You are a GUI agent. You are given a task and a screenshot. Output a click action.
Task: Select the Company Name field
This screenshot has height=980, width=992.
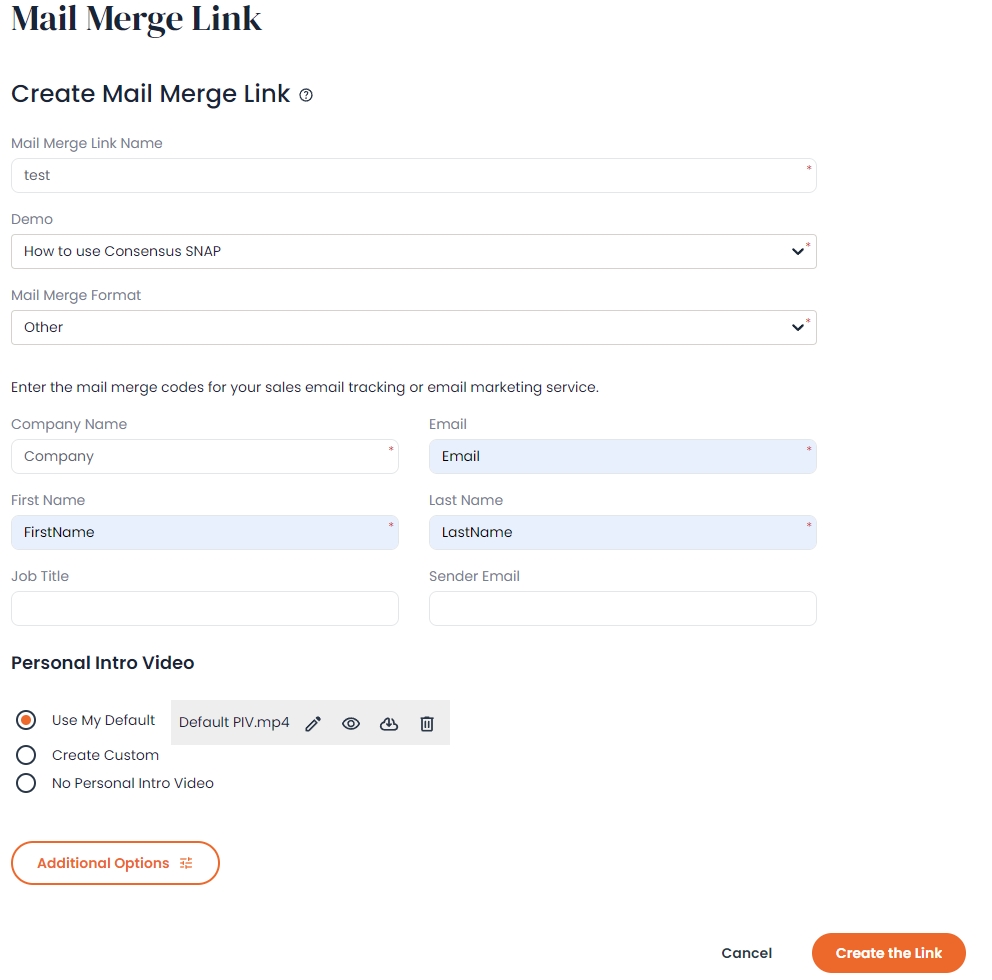[x=204, y=456]
